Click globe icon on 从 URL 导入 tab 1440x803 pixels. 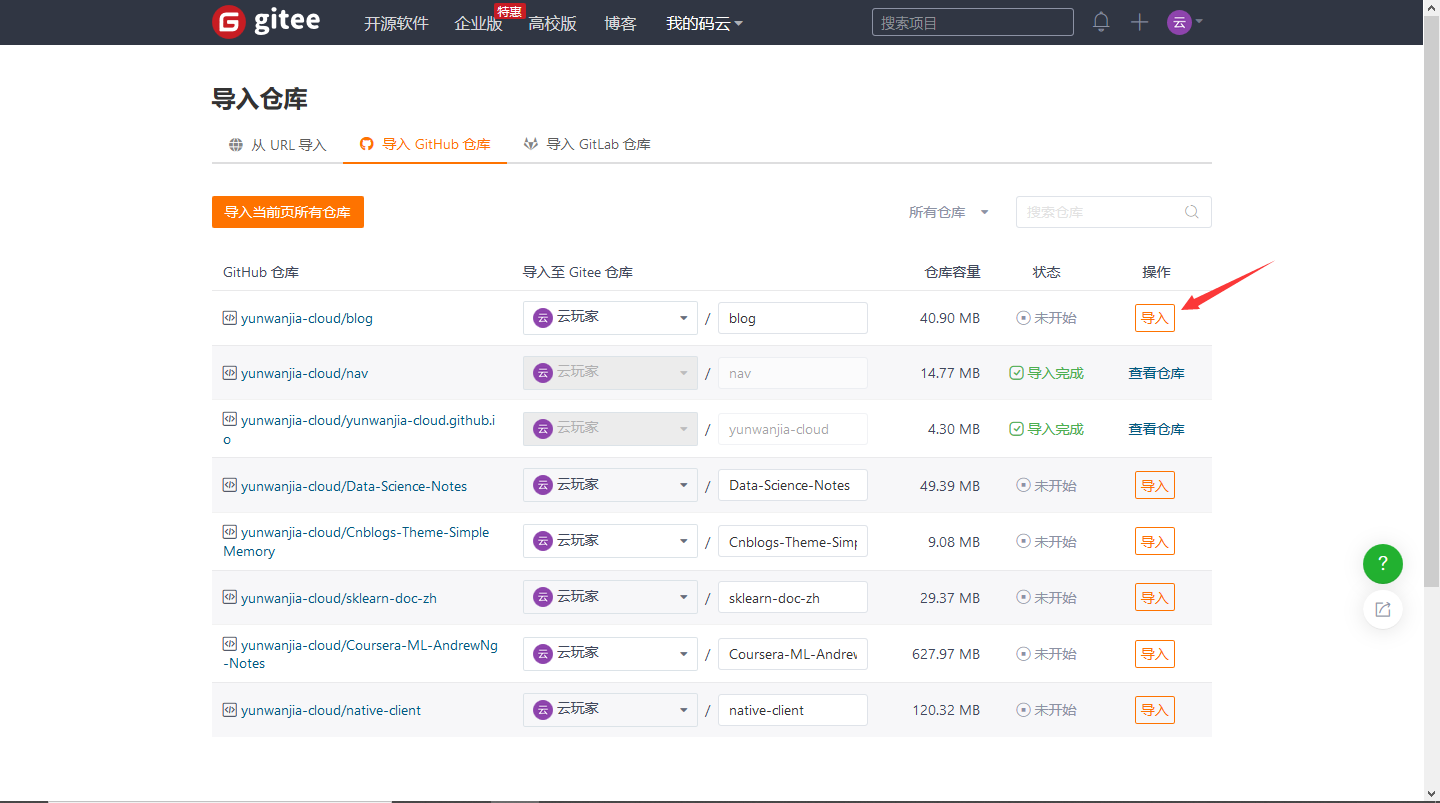coord(236,144)
